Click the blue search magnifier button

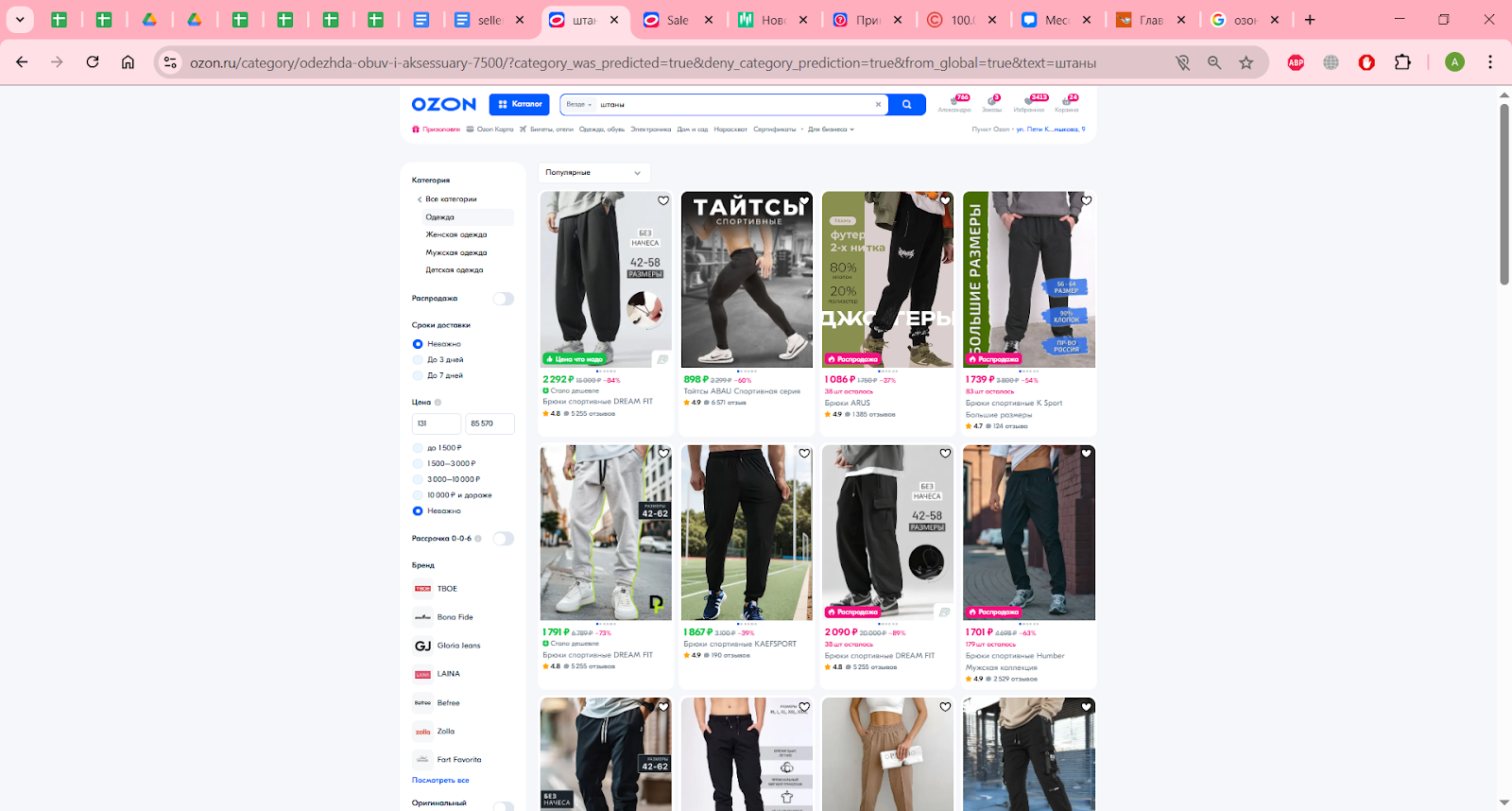907,104
